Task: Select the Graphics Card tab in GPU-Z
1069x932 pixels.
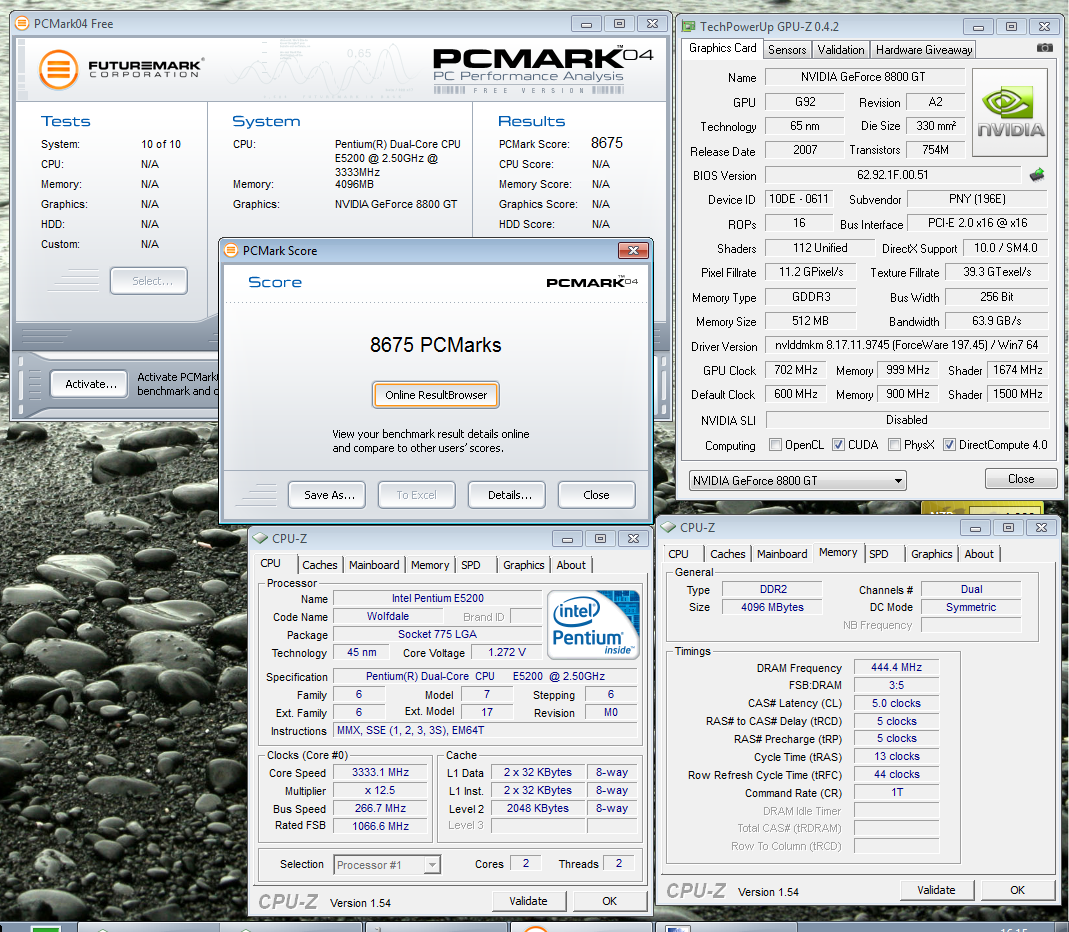Action: [723, 48]
